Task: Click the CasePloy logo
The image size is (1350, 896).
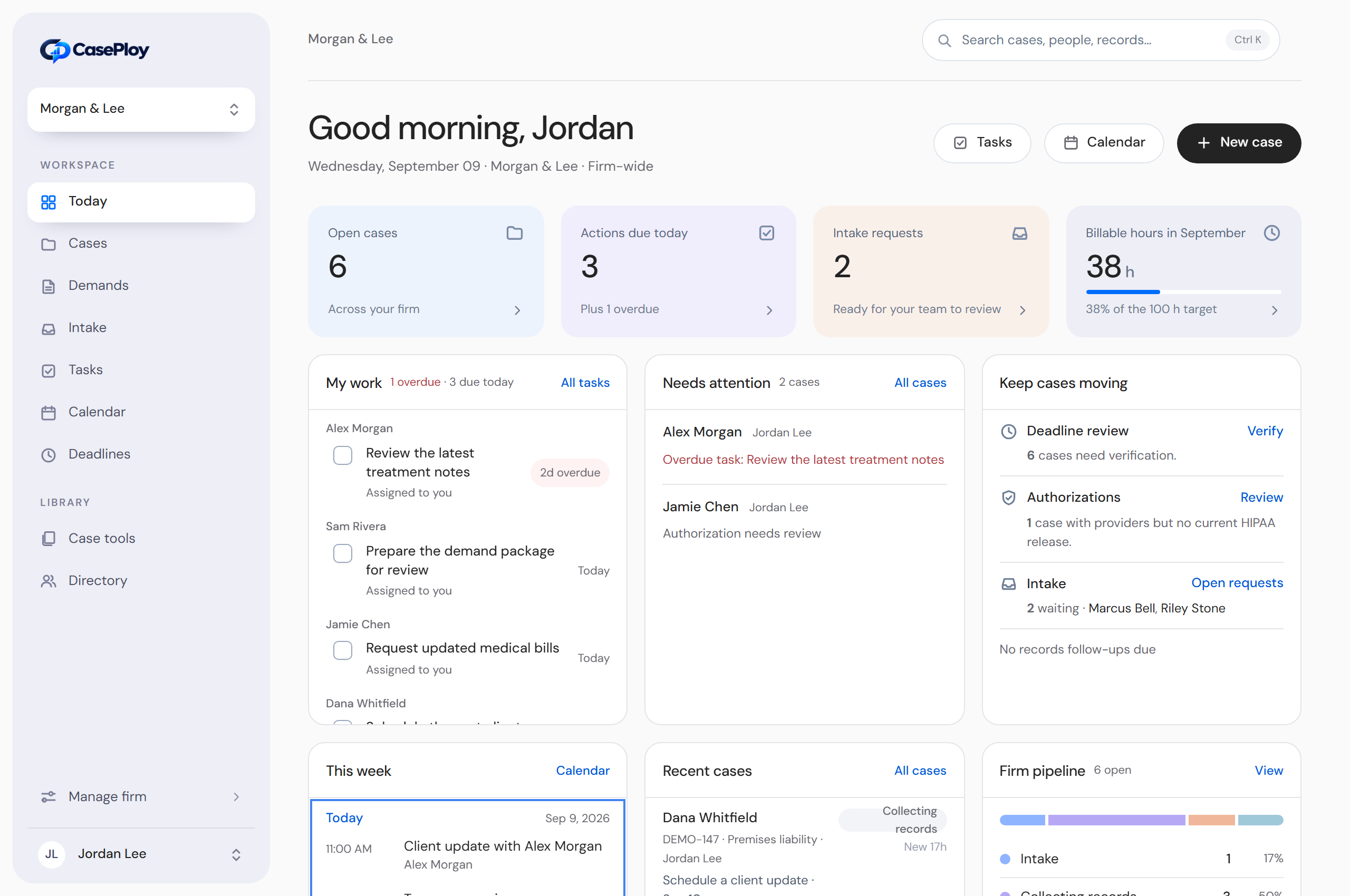Action: click(94, 50)
